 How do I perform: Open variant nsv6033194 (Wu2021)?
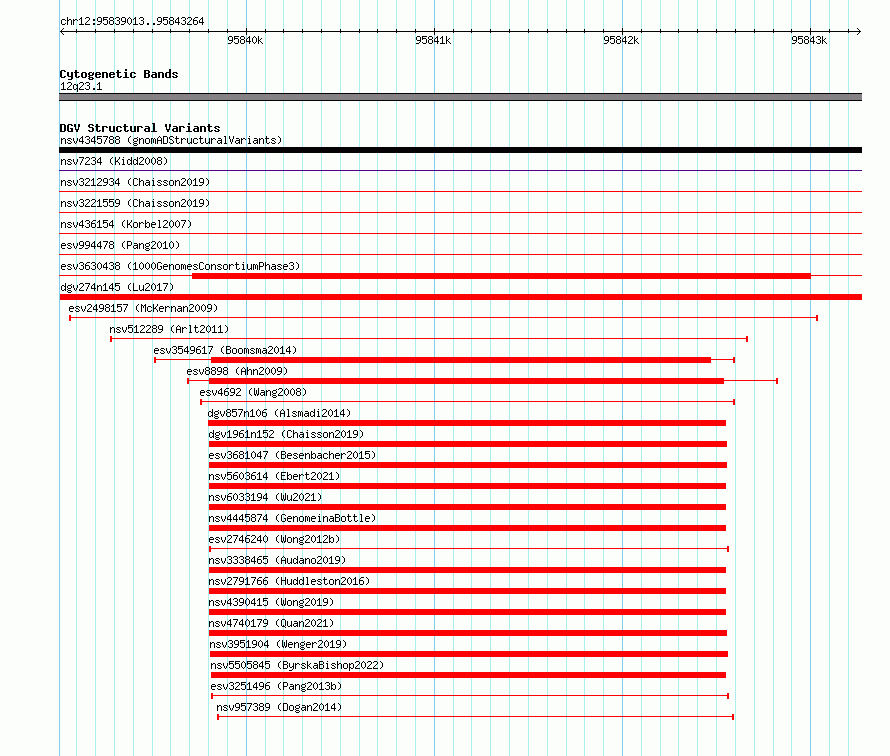pos(265,497)
